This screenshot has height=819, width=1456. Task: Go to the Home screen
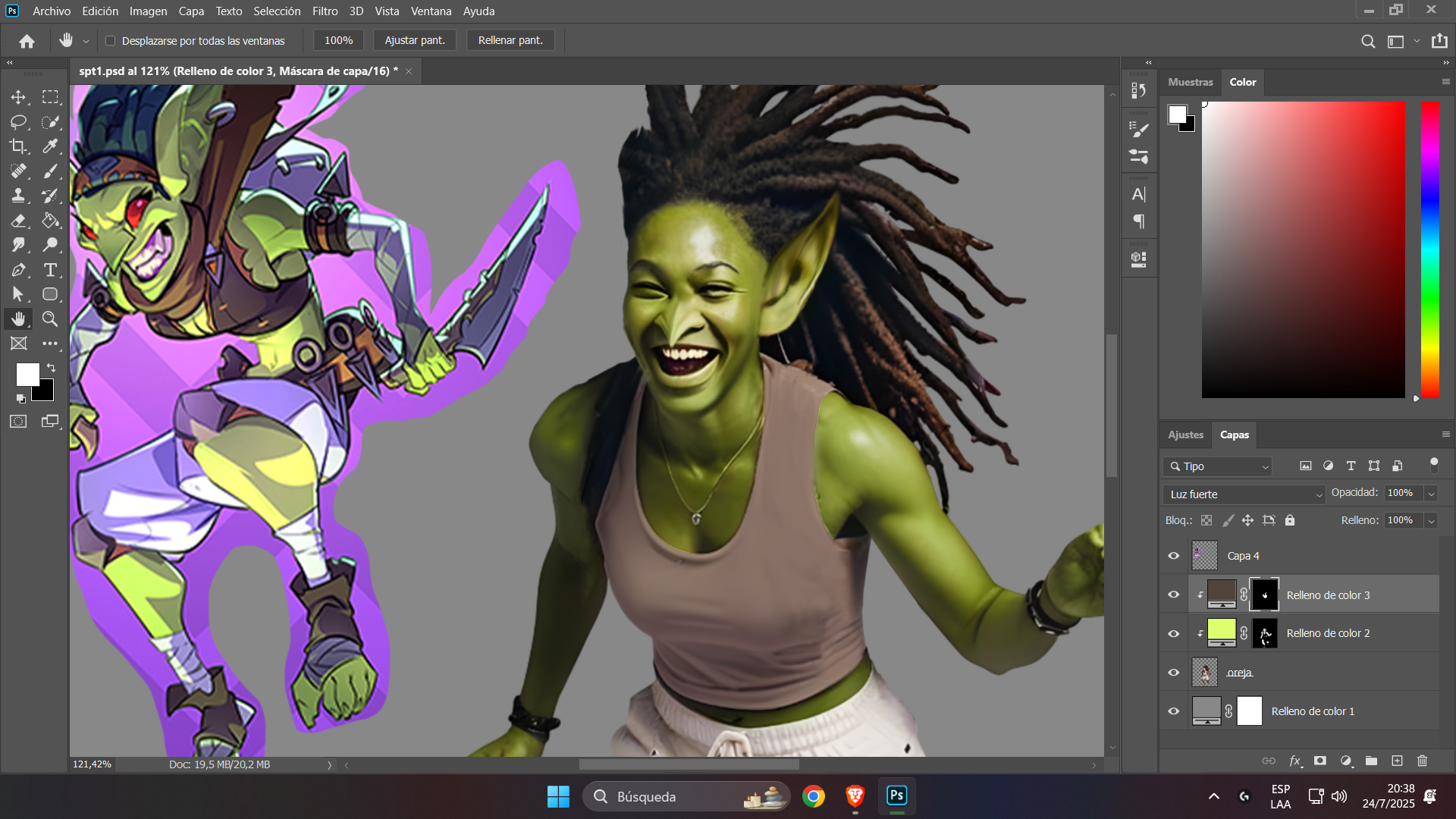click(27, 41)
